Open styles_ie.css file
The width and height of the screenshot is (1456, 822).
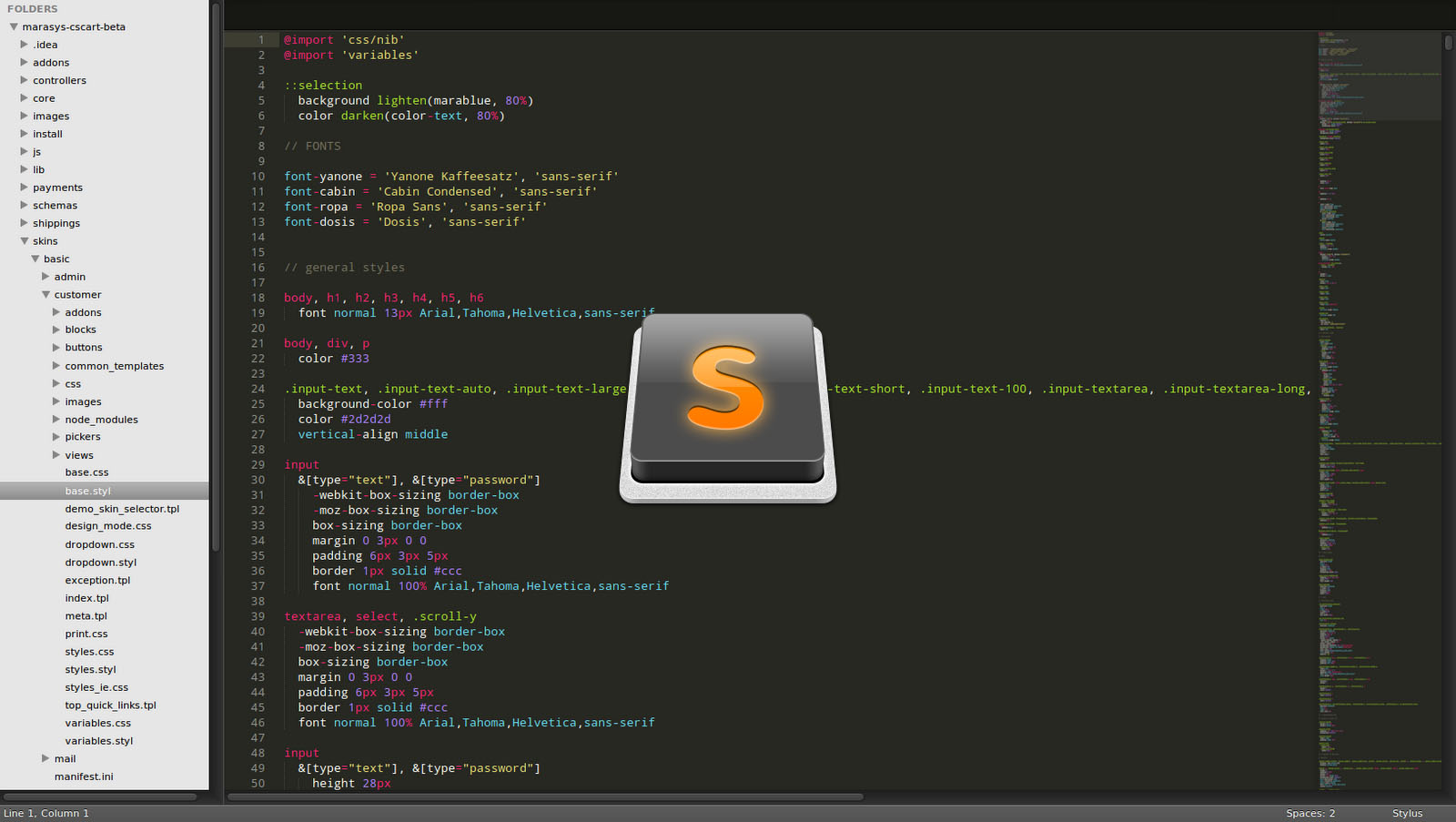pyautogui.click(x=96, y=687)
